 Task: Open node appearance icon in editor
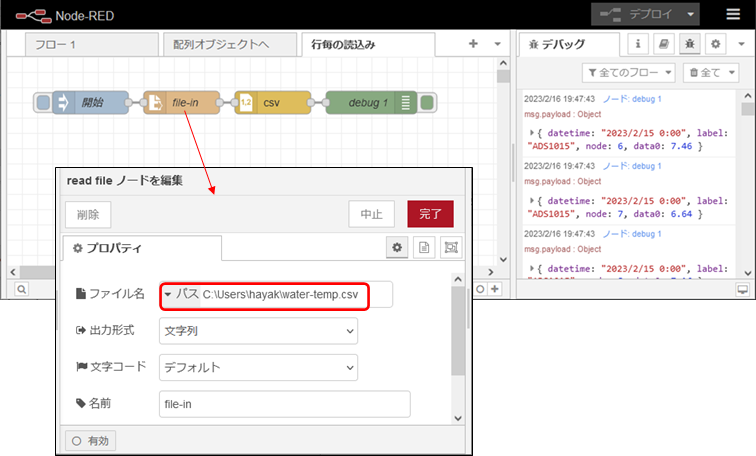(x=450, y=247)
